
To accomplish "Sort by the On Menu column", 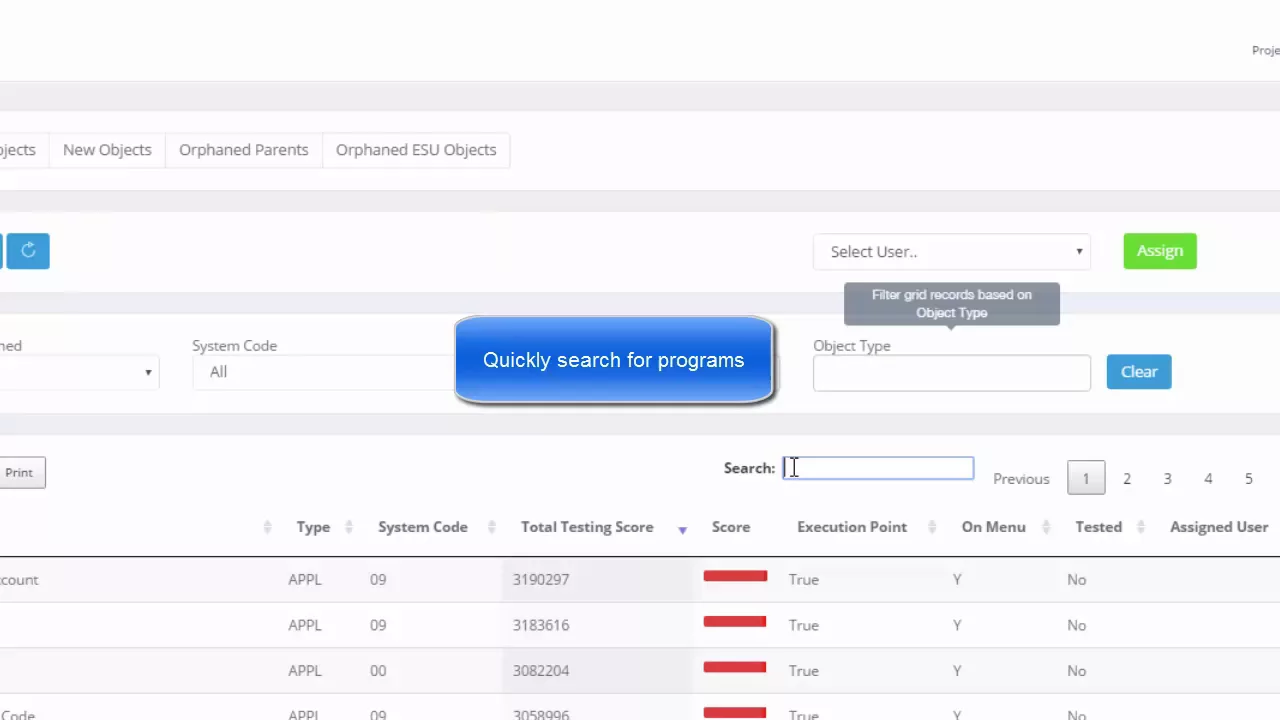I will click(993, 527).
